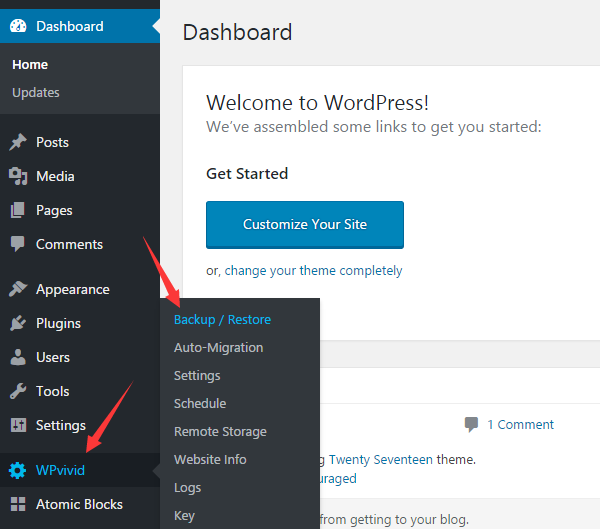Select Schedule in WPvivid flyout
Image resolution: width=600 pixels, height=529 pixels.
[200, 403]
